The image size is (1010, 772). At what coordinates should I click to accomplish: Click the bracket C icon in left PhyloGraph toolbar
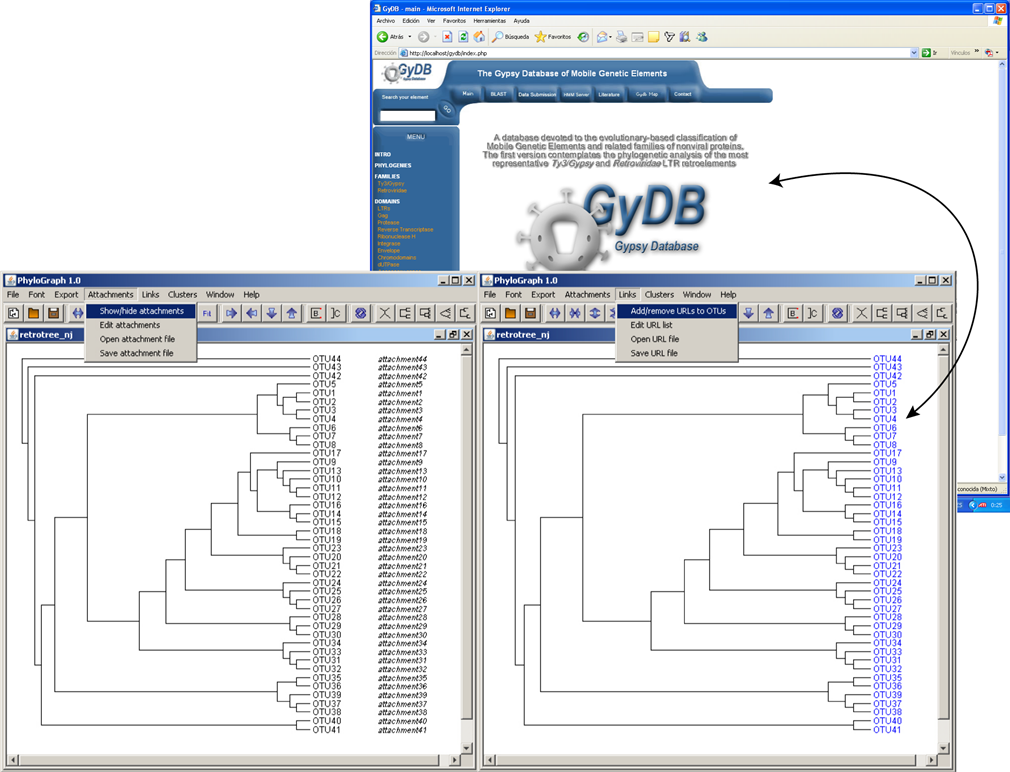(x=336, y=314)
